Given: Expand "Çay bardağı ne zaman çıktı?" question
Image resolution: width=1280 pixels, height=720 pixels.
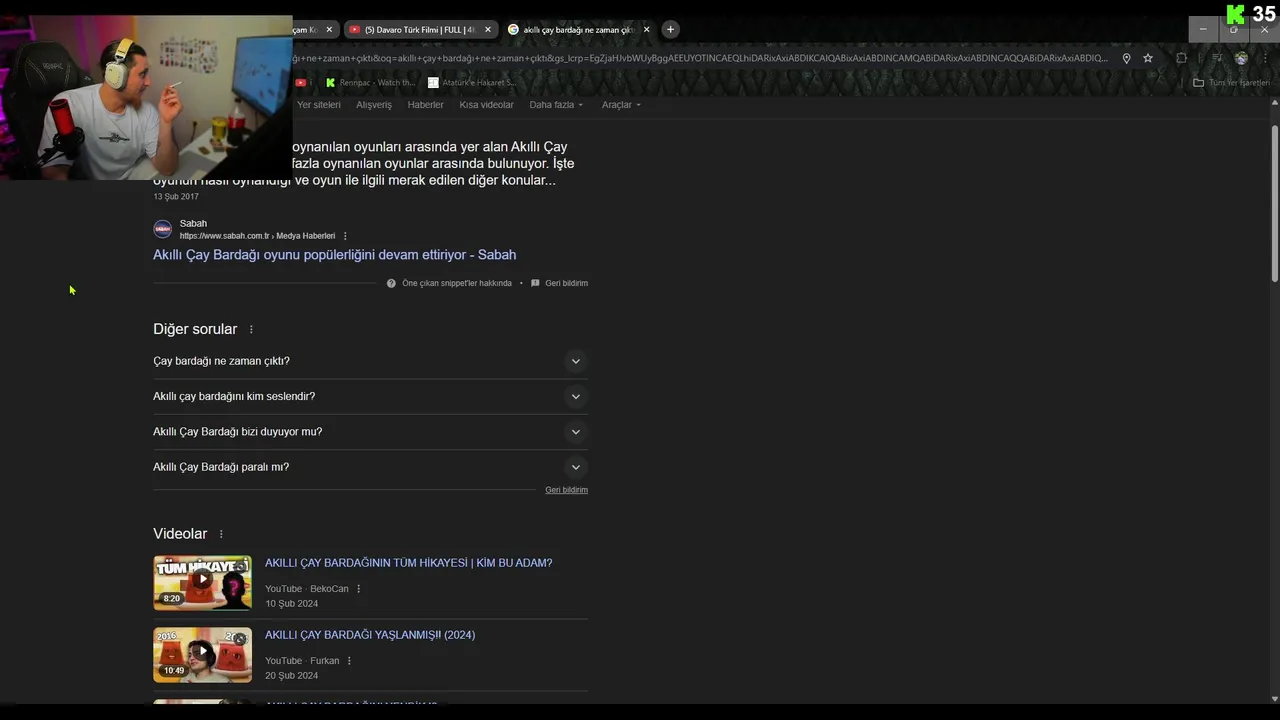Looking at the screenshot, I should coord(370,361).
